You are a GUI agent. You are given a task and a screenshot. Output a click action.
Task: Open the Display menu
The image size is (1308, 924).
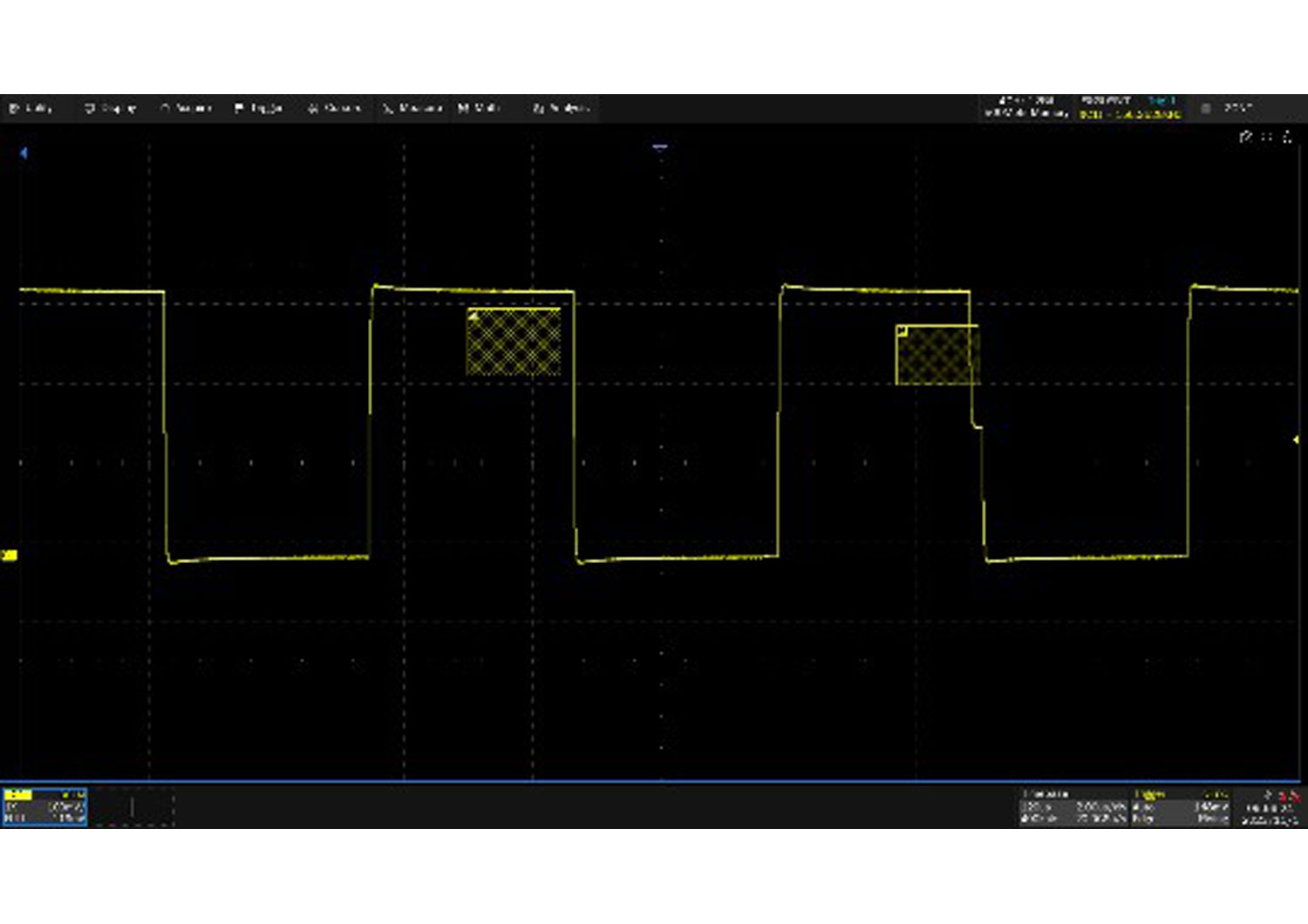[111, 108]
